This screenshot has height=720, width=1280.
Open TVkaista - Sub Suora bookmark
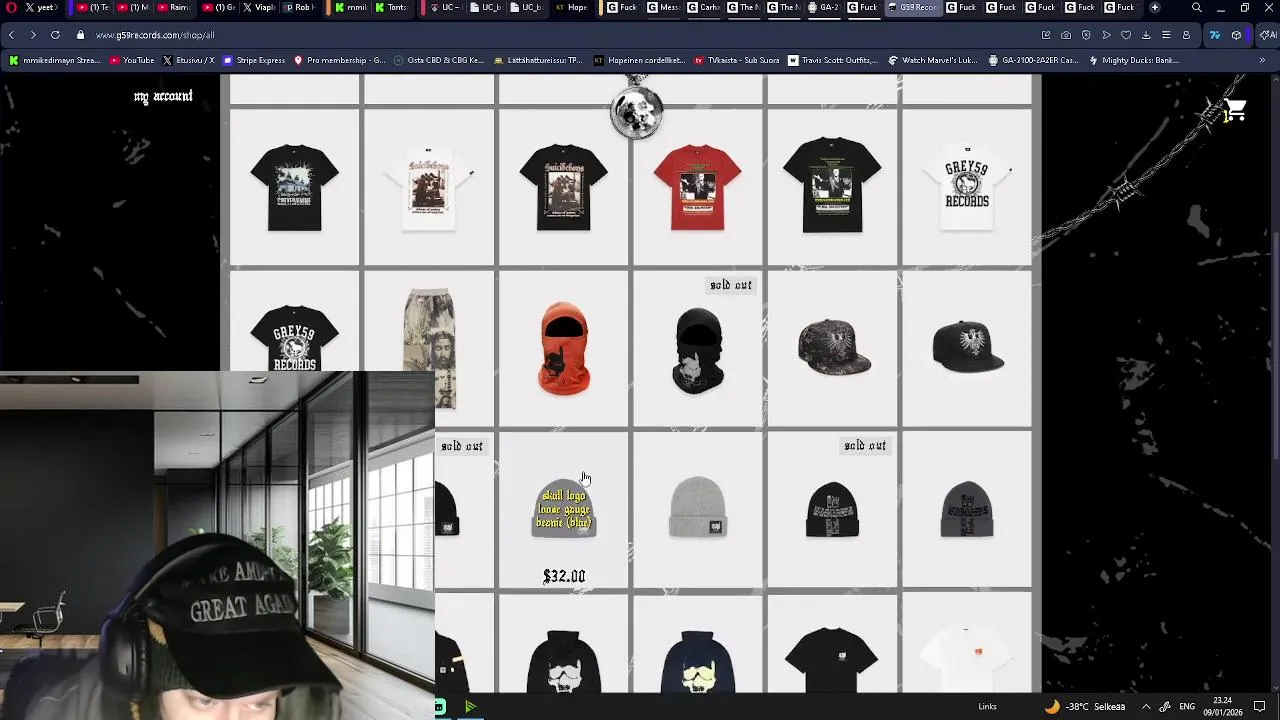(737, 60)
